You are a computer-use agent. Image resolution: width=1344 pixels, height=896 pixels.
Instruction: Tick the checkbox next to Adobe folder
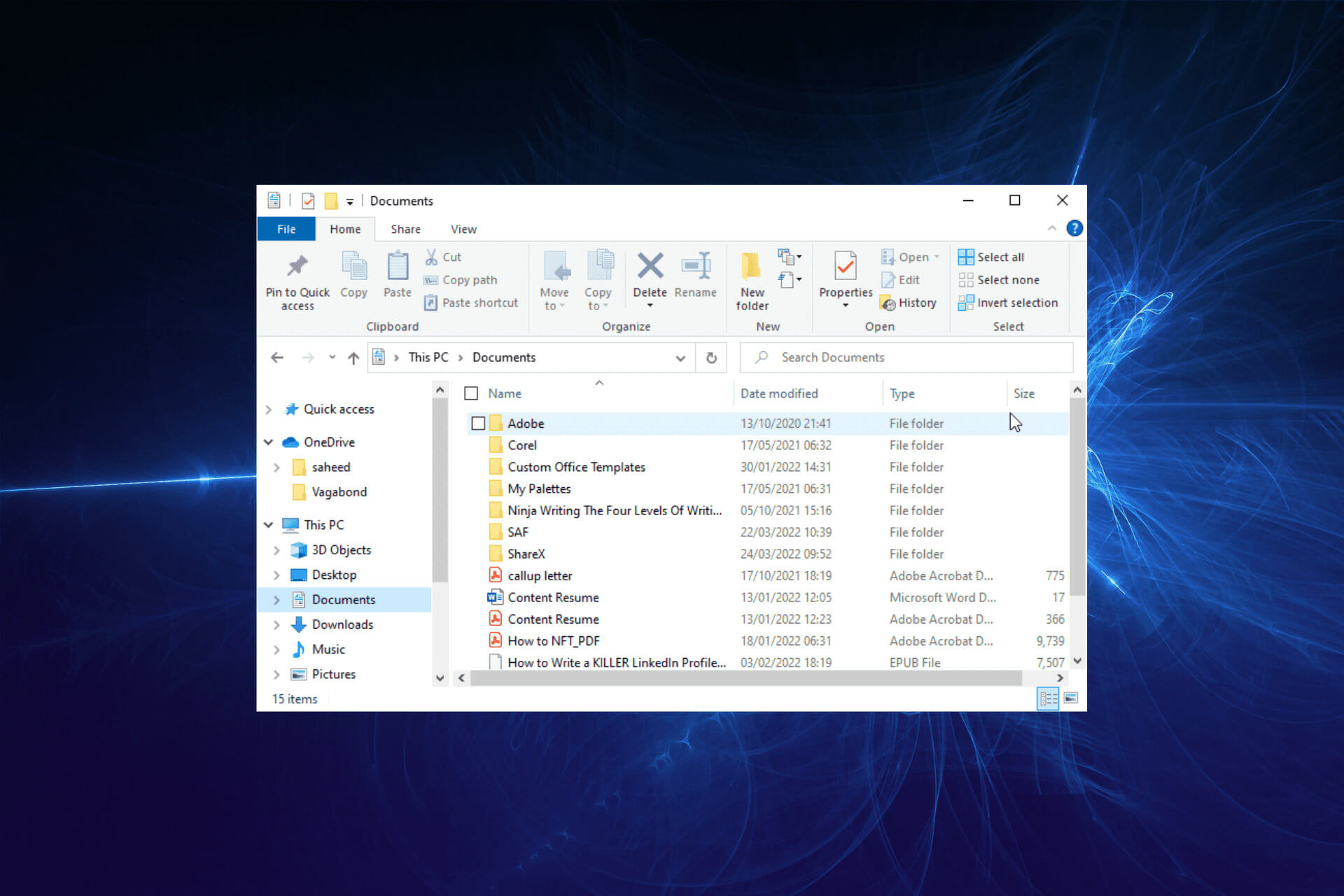point(478,423)
